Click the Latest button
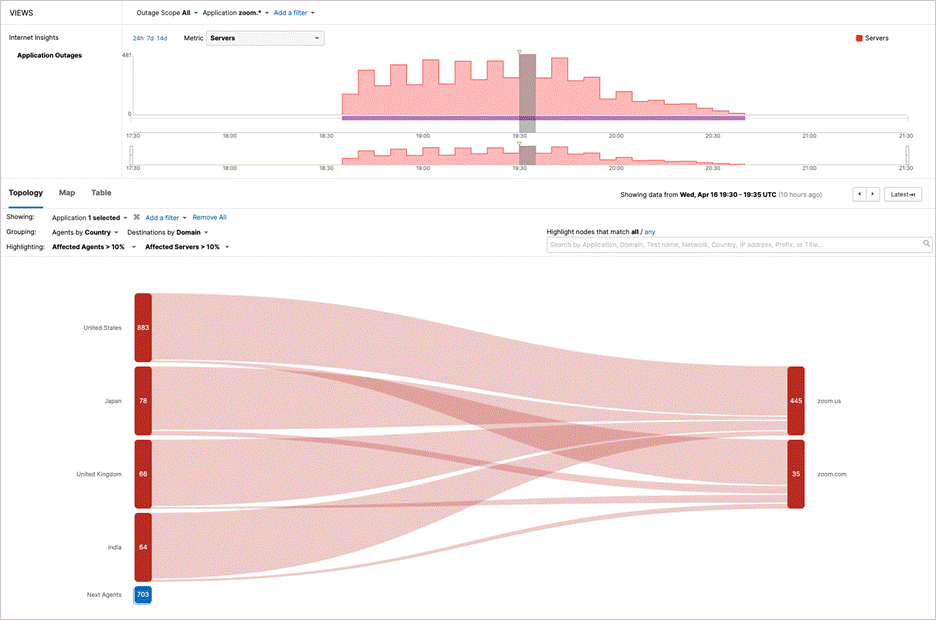936x620 pixels. click(x=903, y=194)
